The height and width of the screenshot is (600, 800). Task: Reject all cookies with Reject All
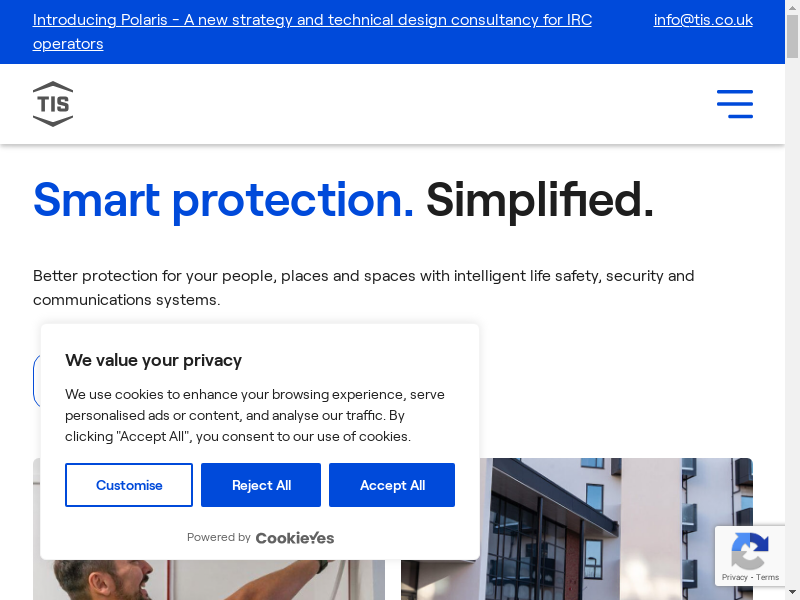click(261, 485)
